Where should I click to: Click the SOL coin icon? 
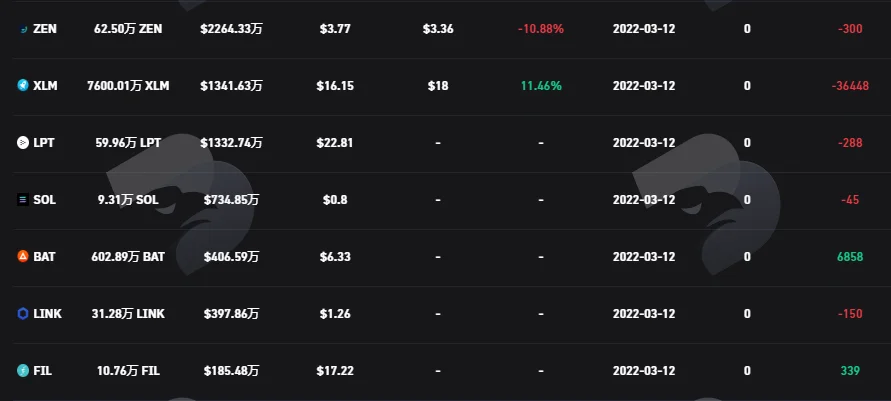pos(23,200)
